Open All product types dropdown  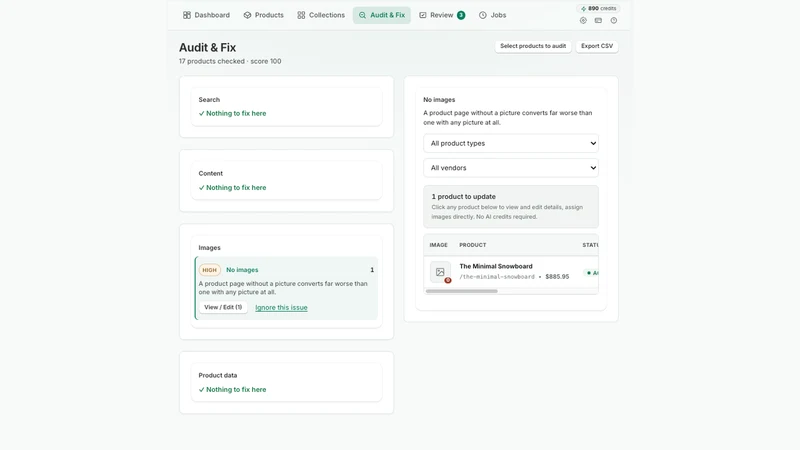click(511, 143)
